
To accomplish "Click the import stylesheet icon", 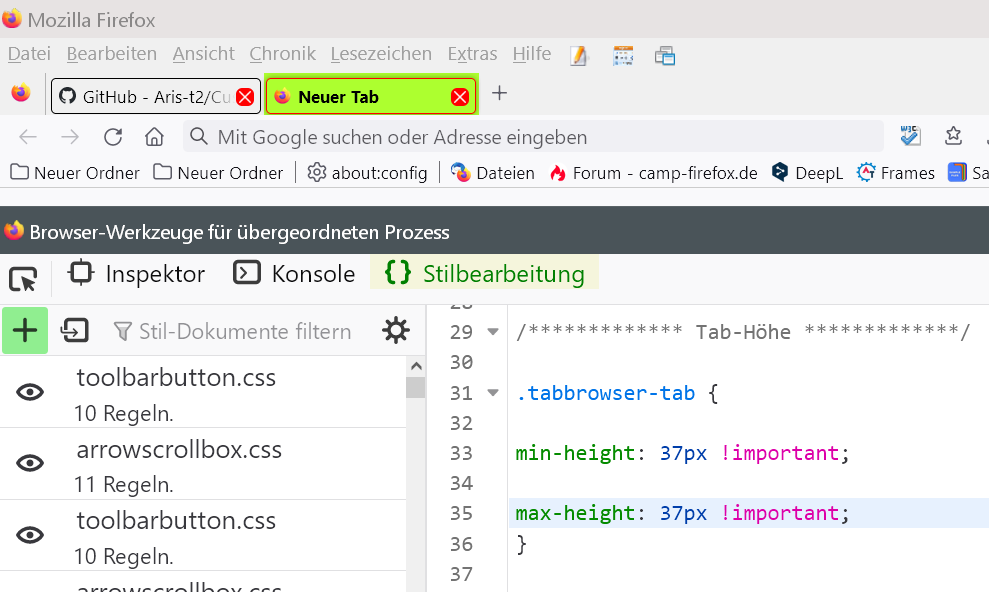I will point(75,330).
